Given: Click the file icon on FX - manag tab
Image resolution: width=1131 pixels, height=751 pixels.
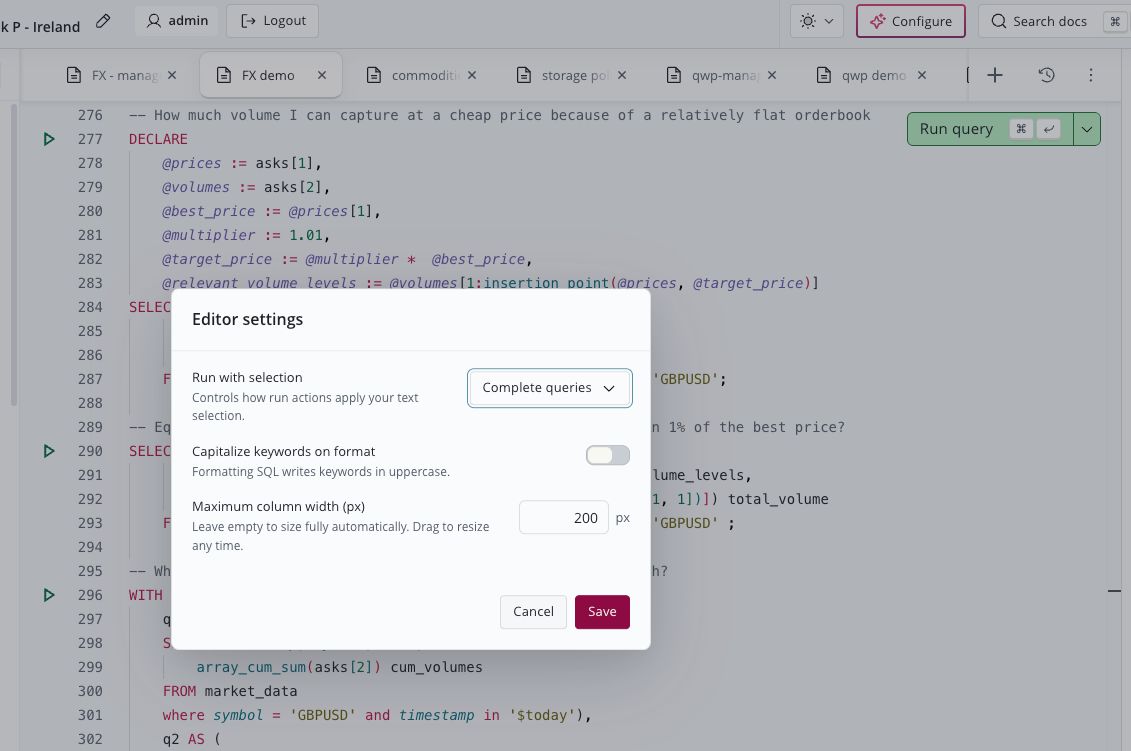Looking at the screenshot, I should point(74,75).
